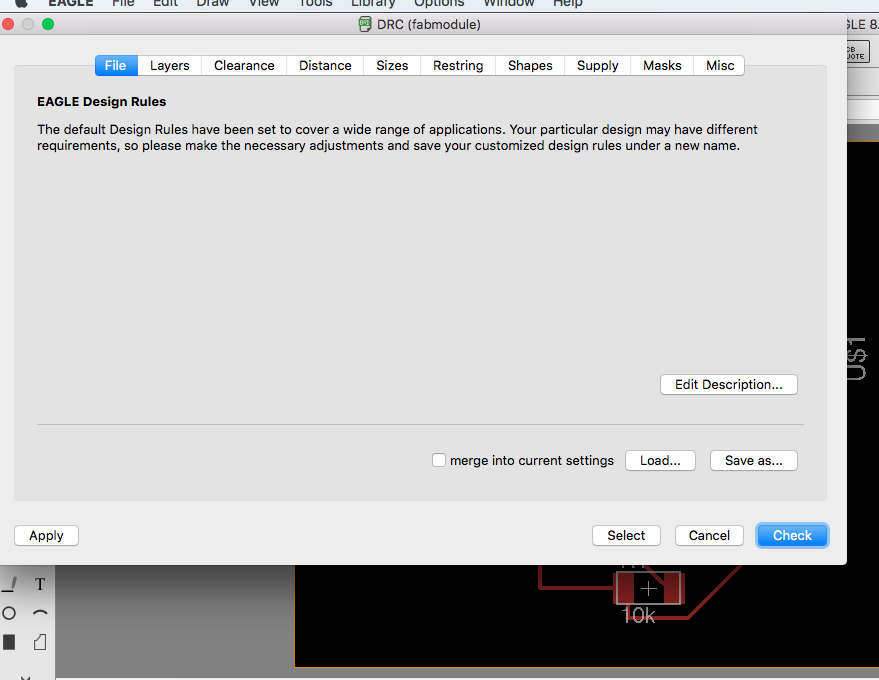879x680 pixels.
Task: Select the Circle tool
Action: tap(9, 613)
